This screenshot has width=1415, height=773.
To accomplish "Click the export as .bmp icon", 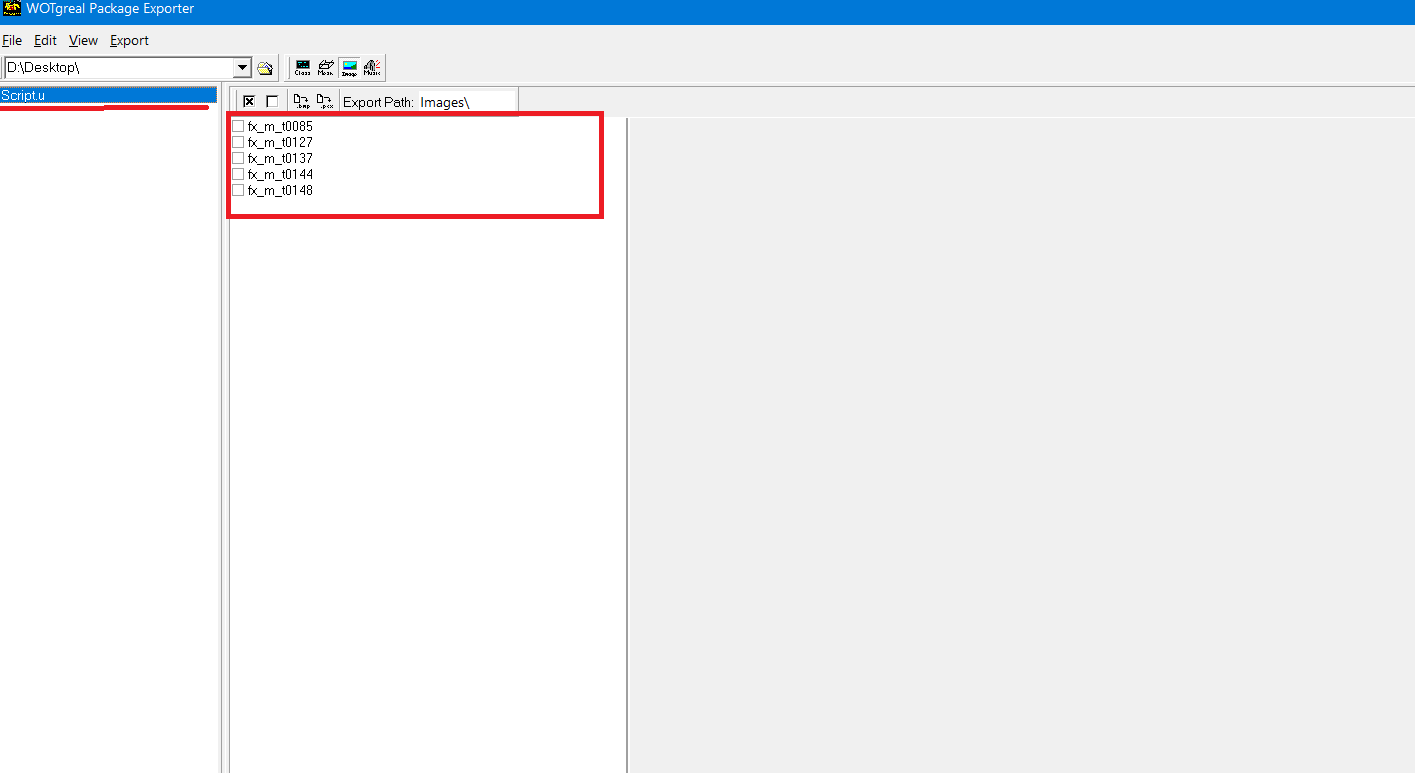I will (x=301, y=101).
